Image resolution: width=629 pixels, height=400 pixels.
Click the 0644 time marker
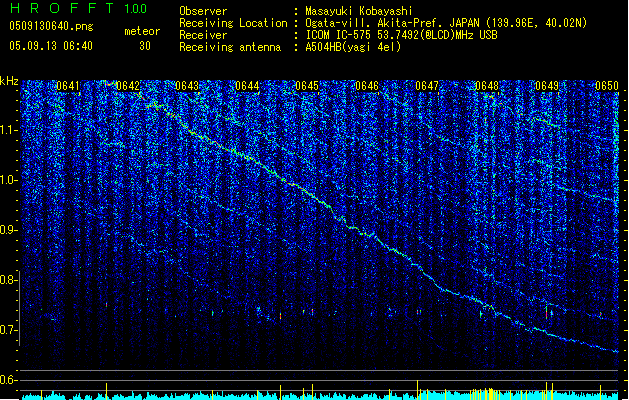pos(247,86)
